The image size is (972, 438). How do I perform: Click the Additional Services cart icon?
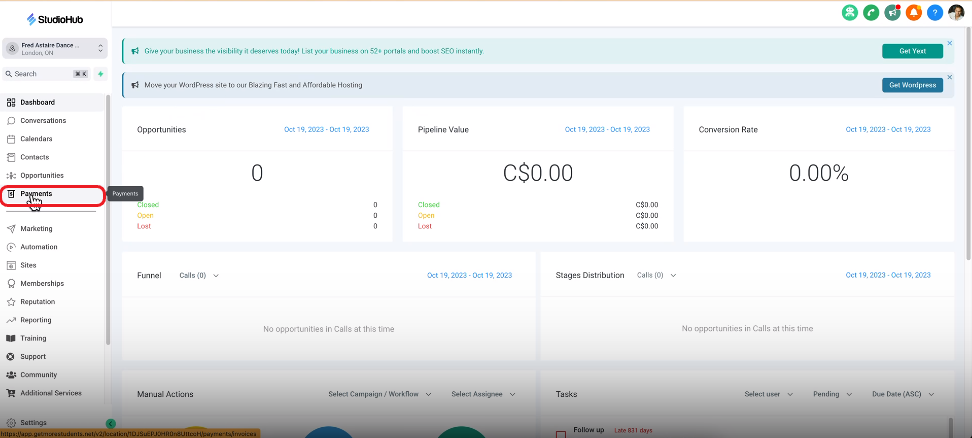tap(11, 393)
